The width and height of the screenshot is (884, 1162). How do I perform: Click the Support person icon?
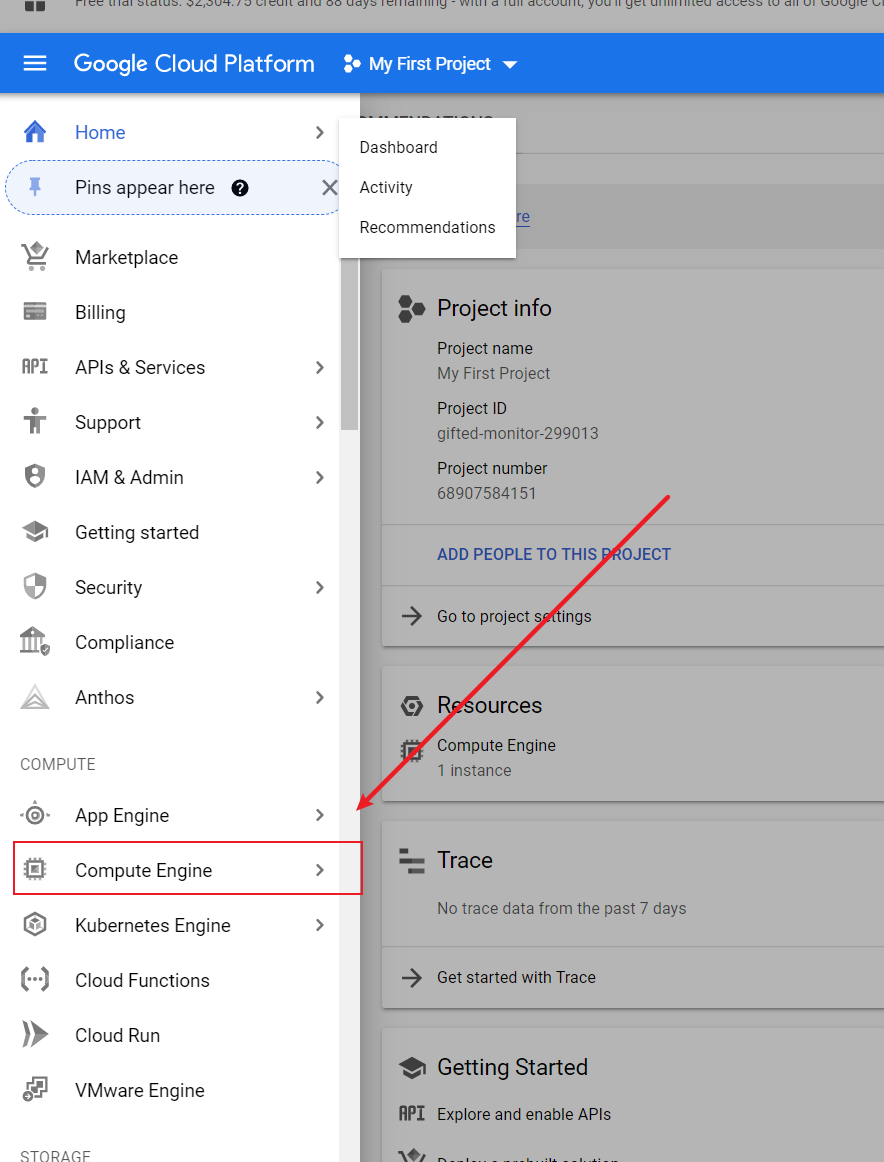pos(35,421)
